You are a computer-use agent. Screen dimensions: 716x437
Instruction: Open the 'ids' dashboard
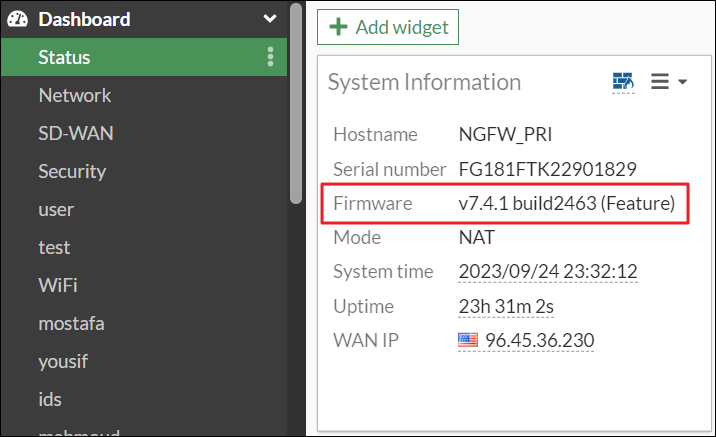[x=50, y=400]
